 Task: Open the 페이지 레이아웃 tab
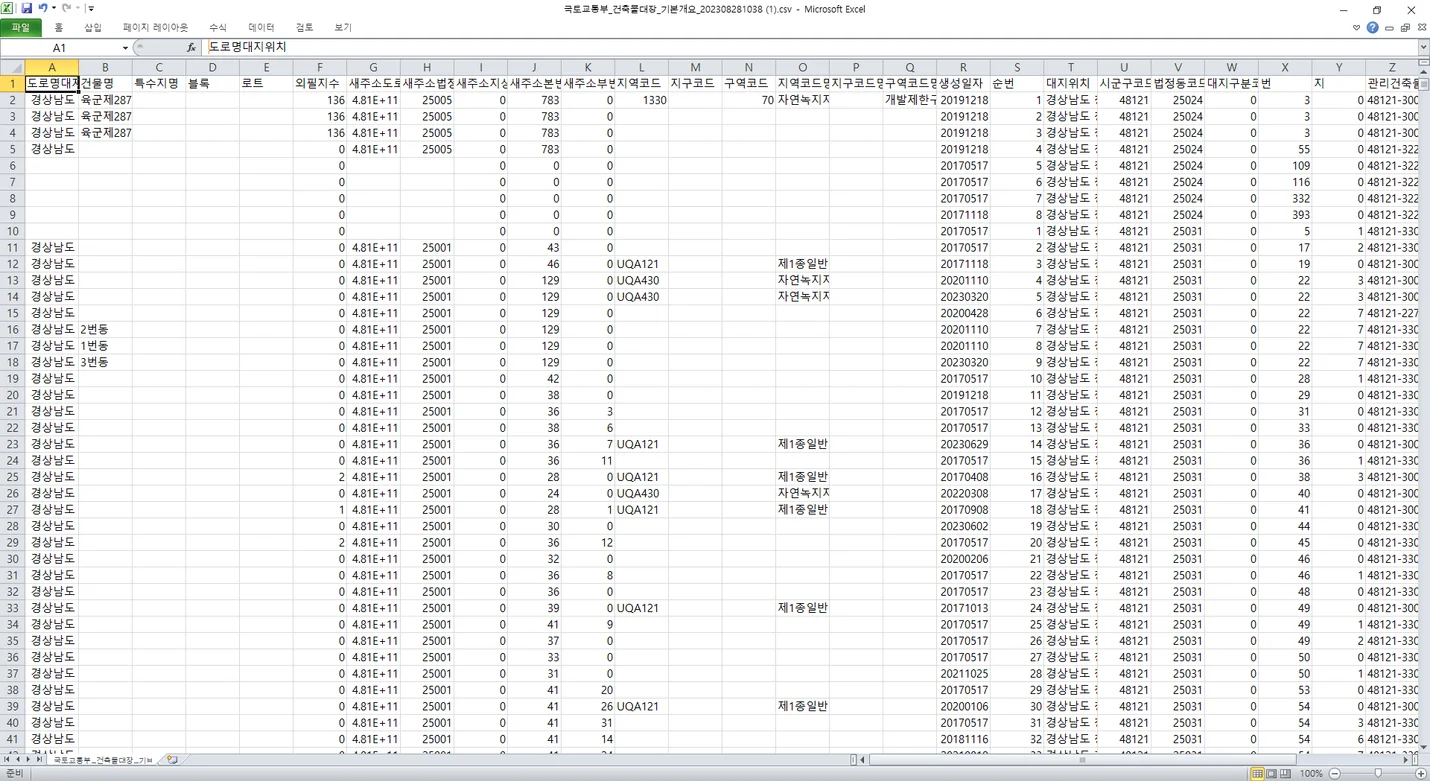click(x=155, y=27)
